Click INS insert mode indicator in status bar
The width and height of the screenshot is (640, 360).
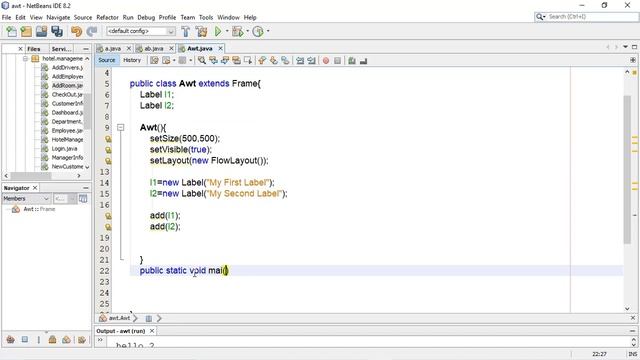(633, 354)
